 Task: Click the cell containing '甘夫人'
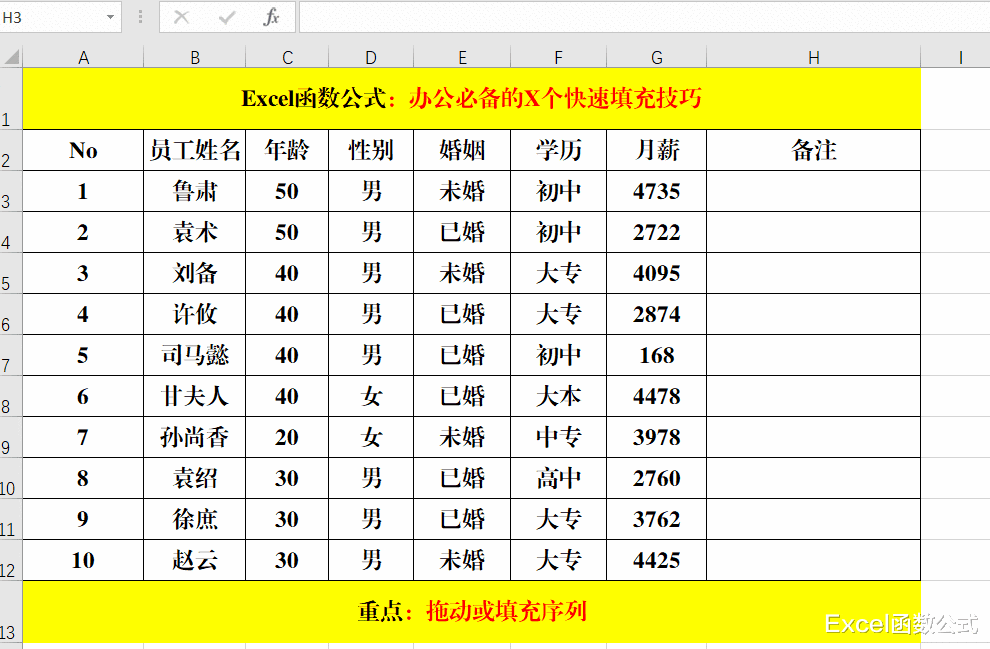194,396
